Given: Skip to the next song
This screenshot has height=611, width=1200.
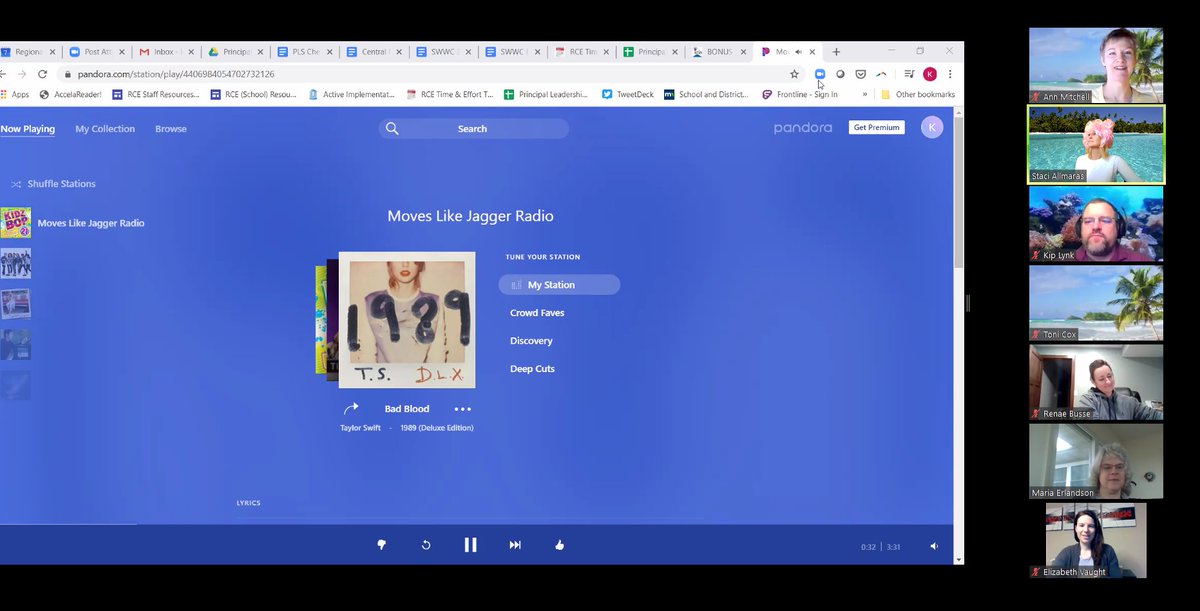Looking at the screenshot, I should coord(514,544).
